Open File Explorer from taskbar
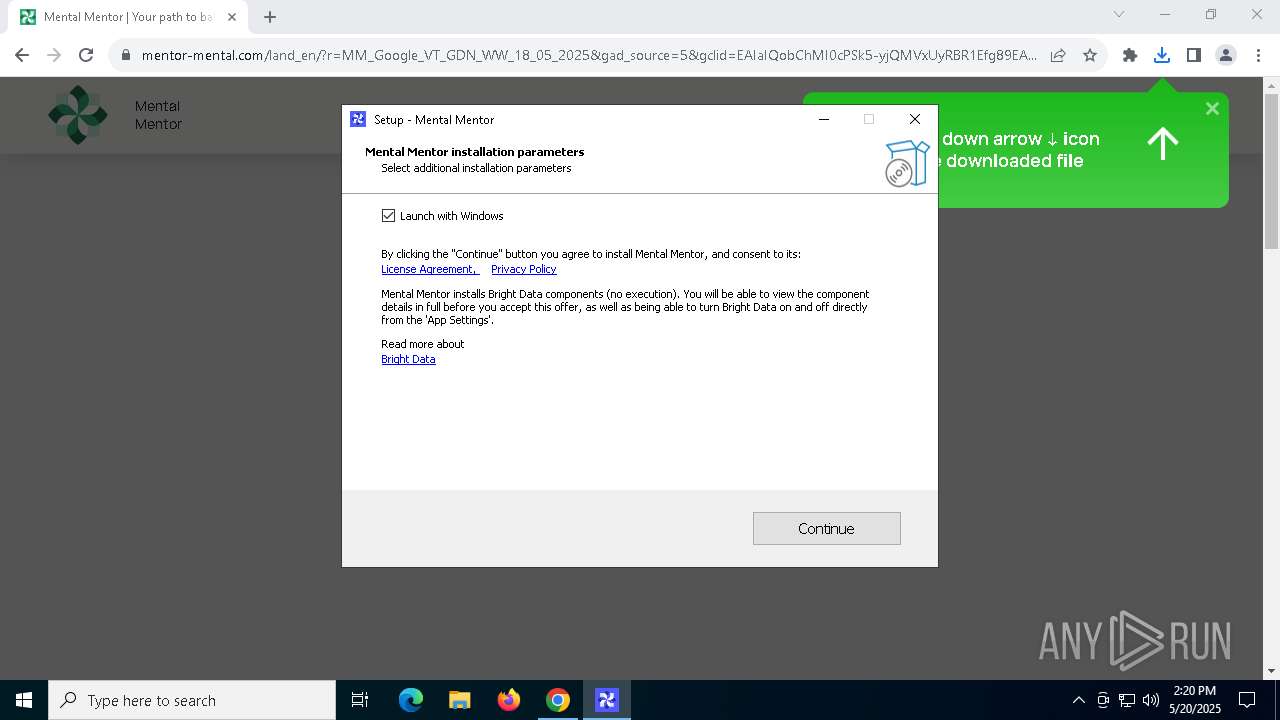 point(460,700)
